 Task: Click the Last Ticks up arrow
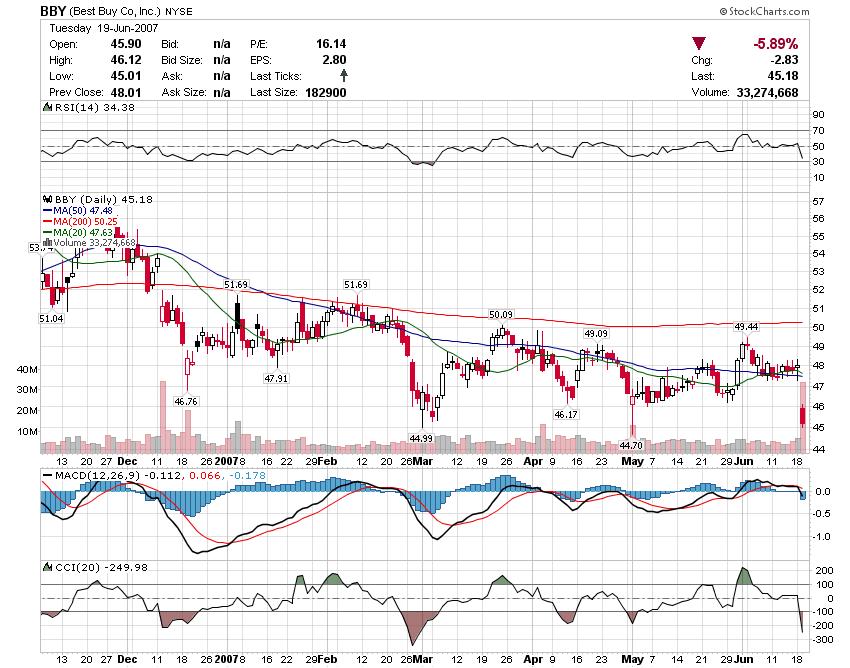click(343, 75)
